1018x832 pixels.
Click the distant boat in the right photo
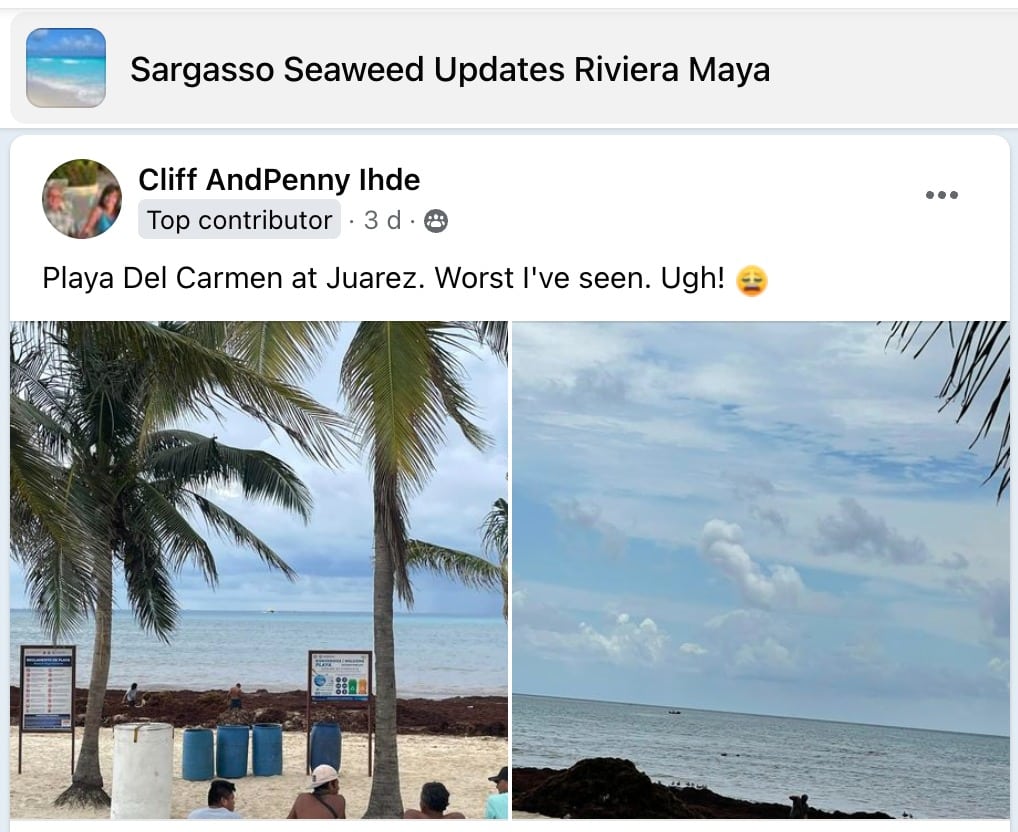[675, 712]
